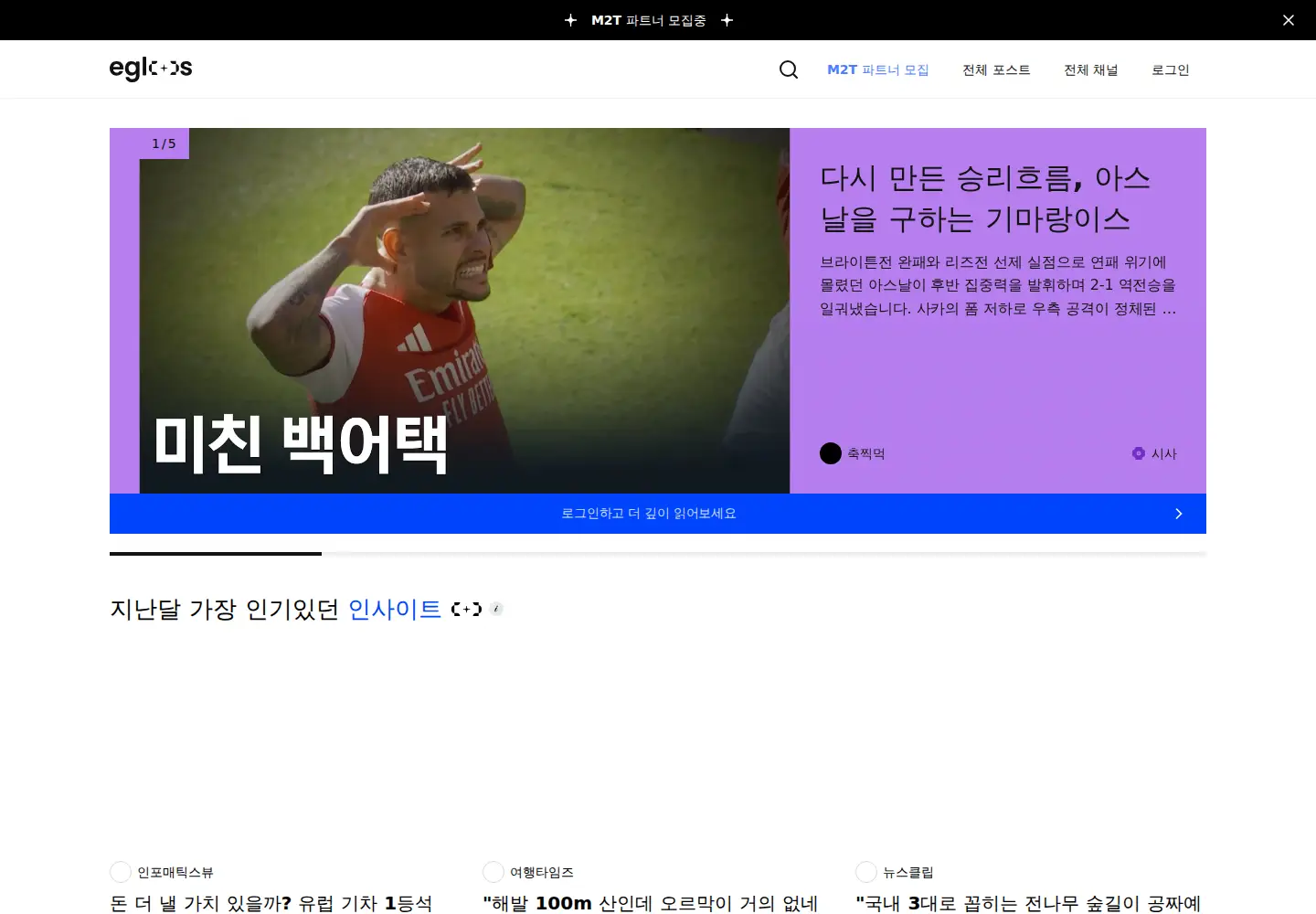
Task: Click the plus icon left of M2T 파트너 모집중
Action: click(570, 20)
